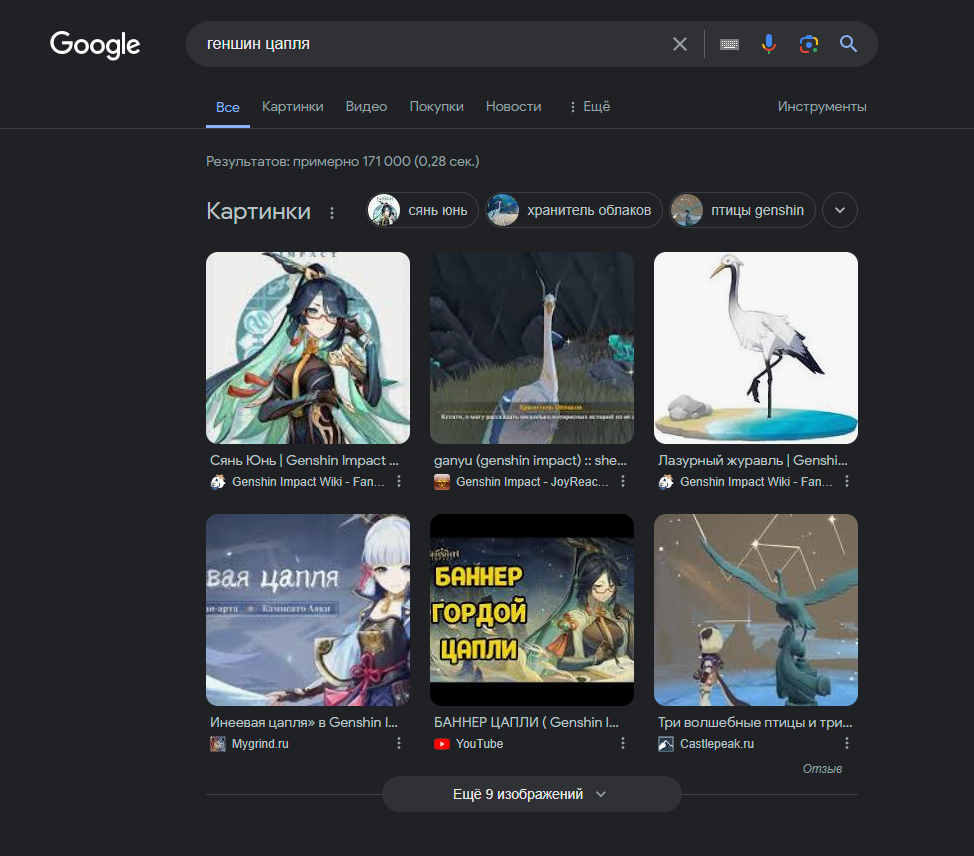The image size is (974, 856).
Task: Select the птицы genshin suggestion chip
Action: click(742, 210)
